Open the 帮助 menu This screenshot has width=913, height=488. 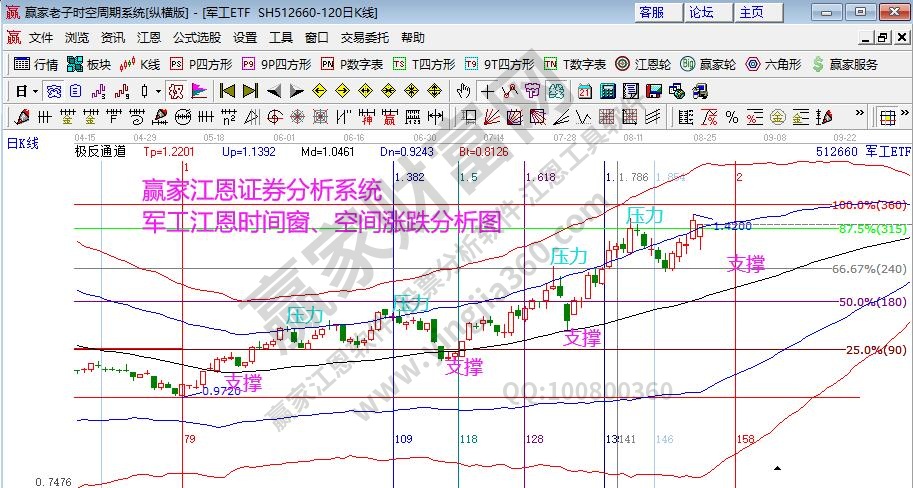click(413, 38)
